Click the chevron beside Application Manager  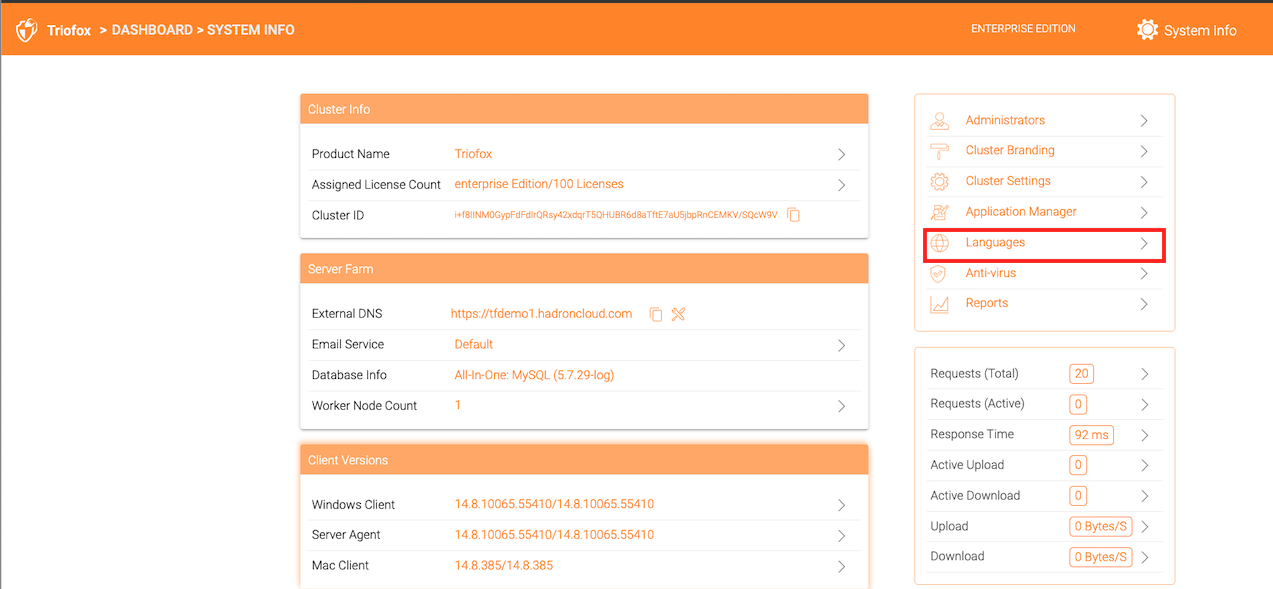click(x=1144, y=212)
